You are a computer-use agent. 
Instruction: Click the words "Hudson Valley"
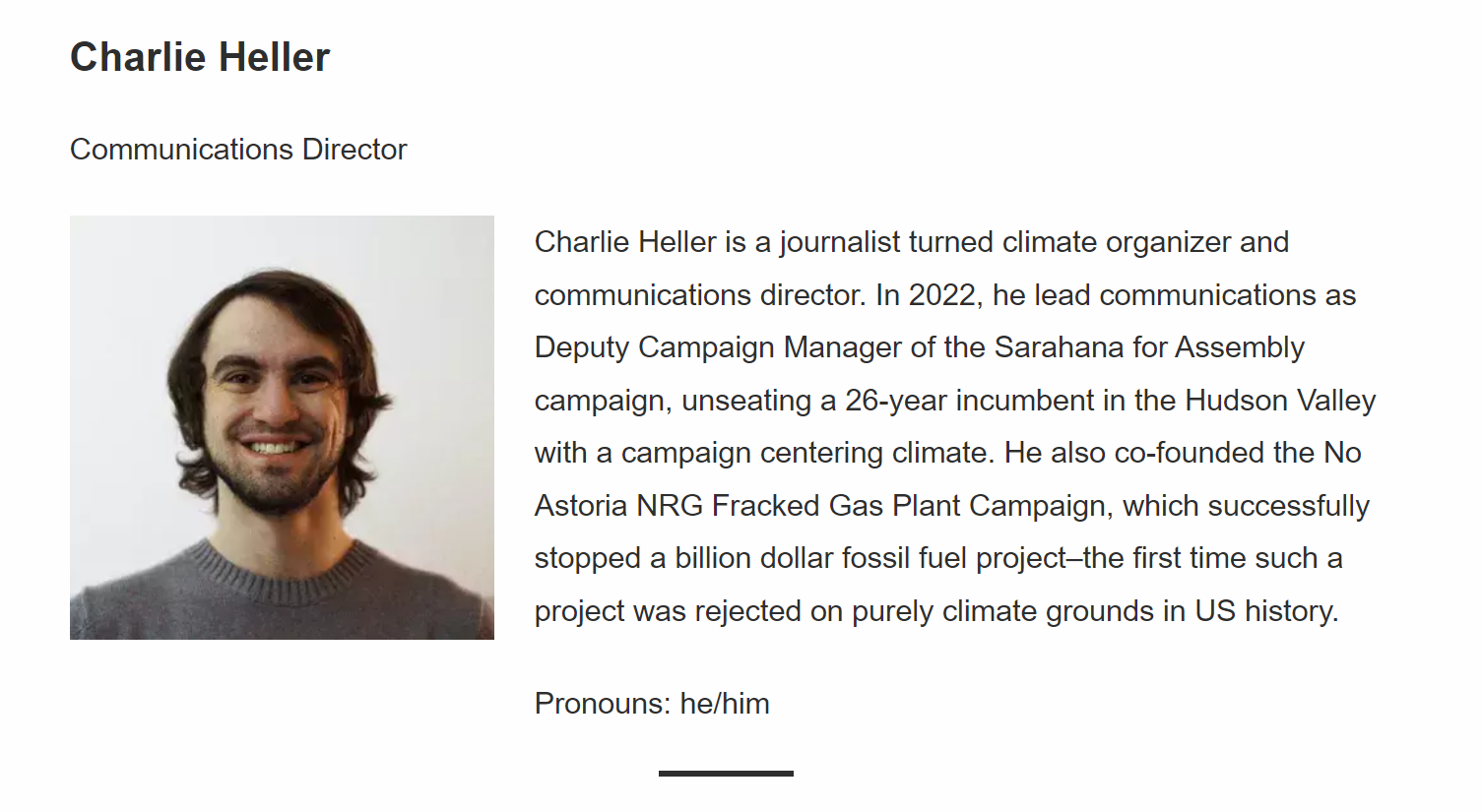[x=1280, y=401]
